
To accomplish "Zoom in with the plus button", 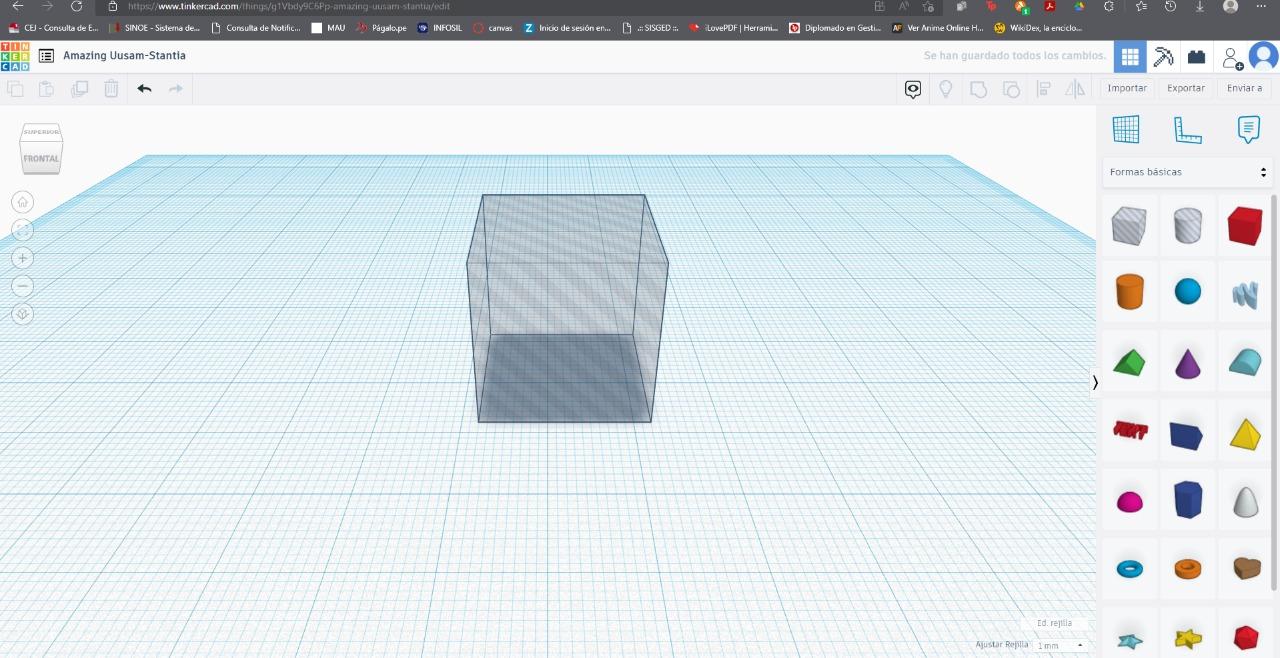I will pos(22,258).
